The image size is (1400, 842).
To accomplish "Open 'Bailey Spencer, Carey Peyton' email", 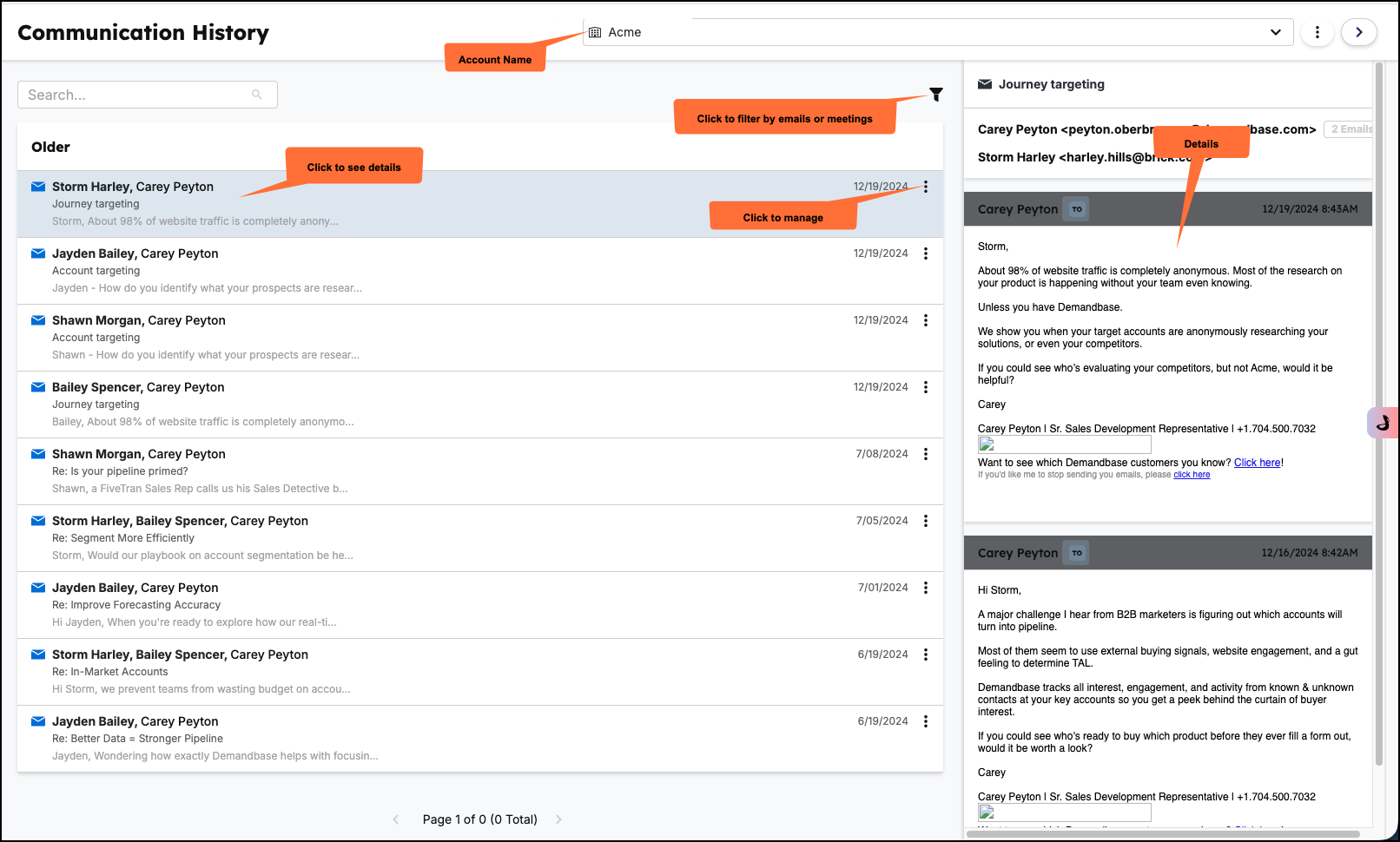I will [x=480, y=405].
